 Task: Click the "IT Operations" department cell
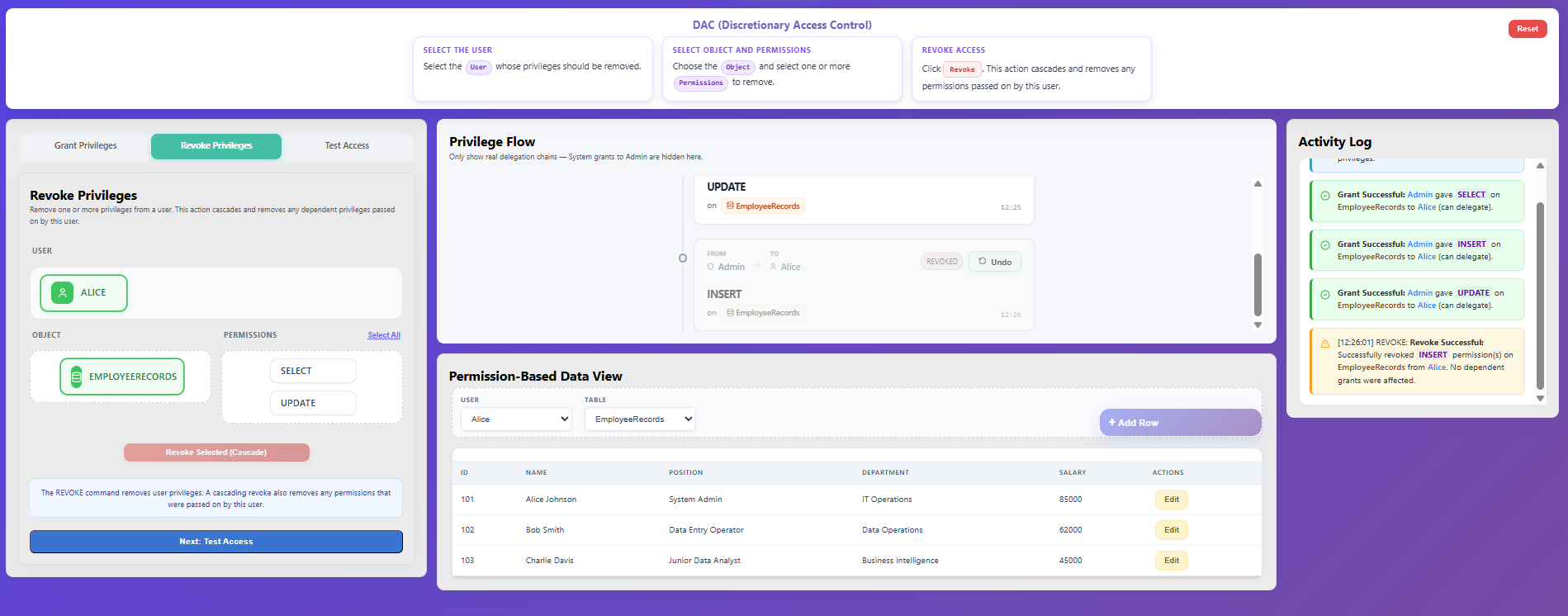887,500
